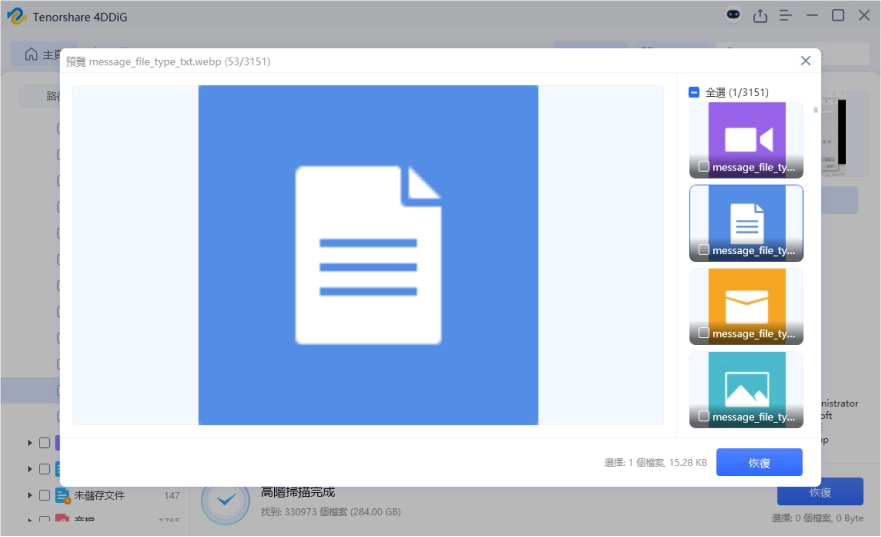This screenshot has width=881, height=537.
Task: Click the background window's 恢復 button
Action: [820, 492]
